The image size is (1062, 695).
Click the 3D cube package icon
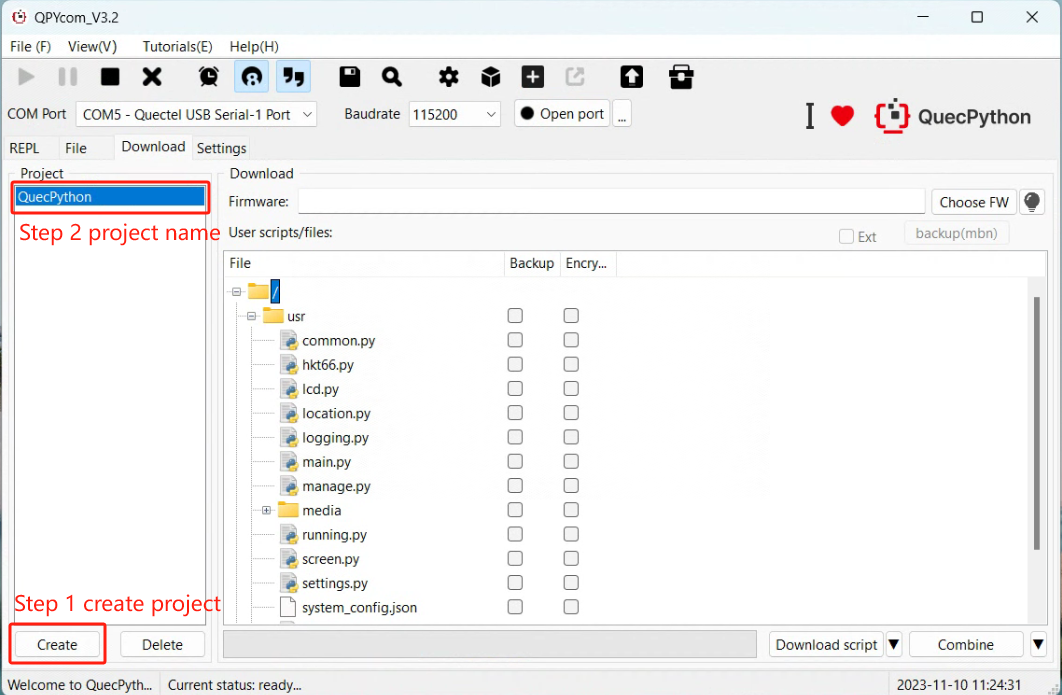[490, 77]
